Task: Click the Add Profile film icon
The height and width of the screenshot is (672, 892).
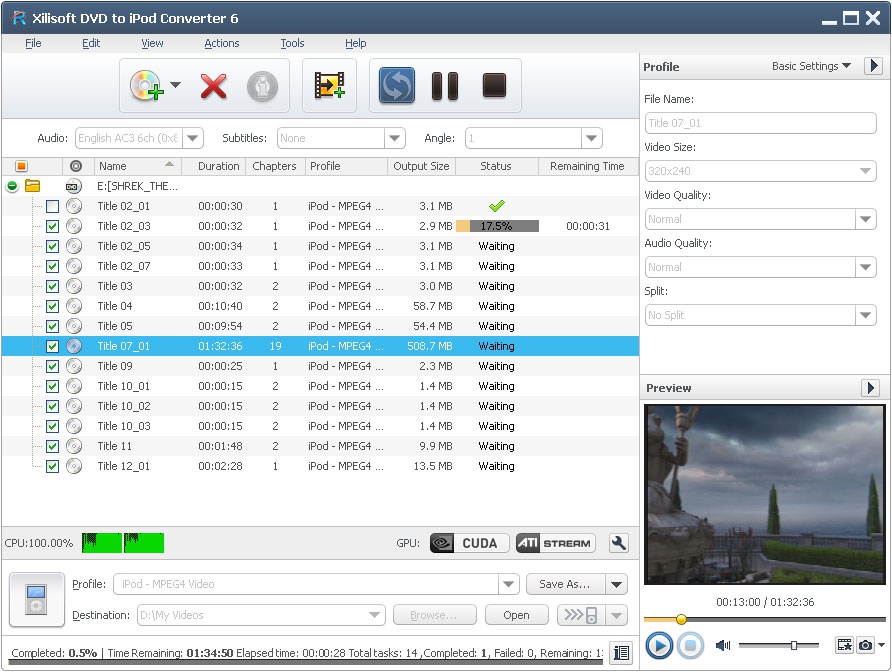Action: click(330, 86)
